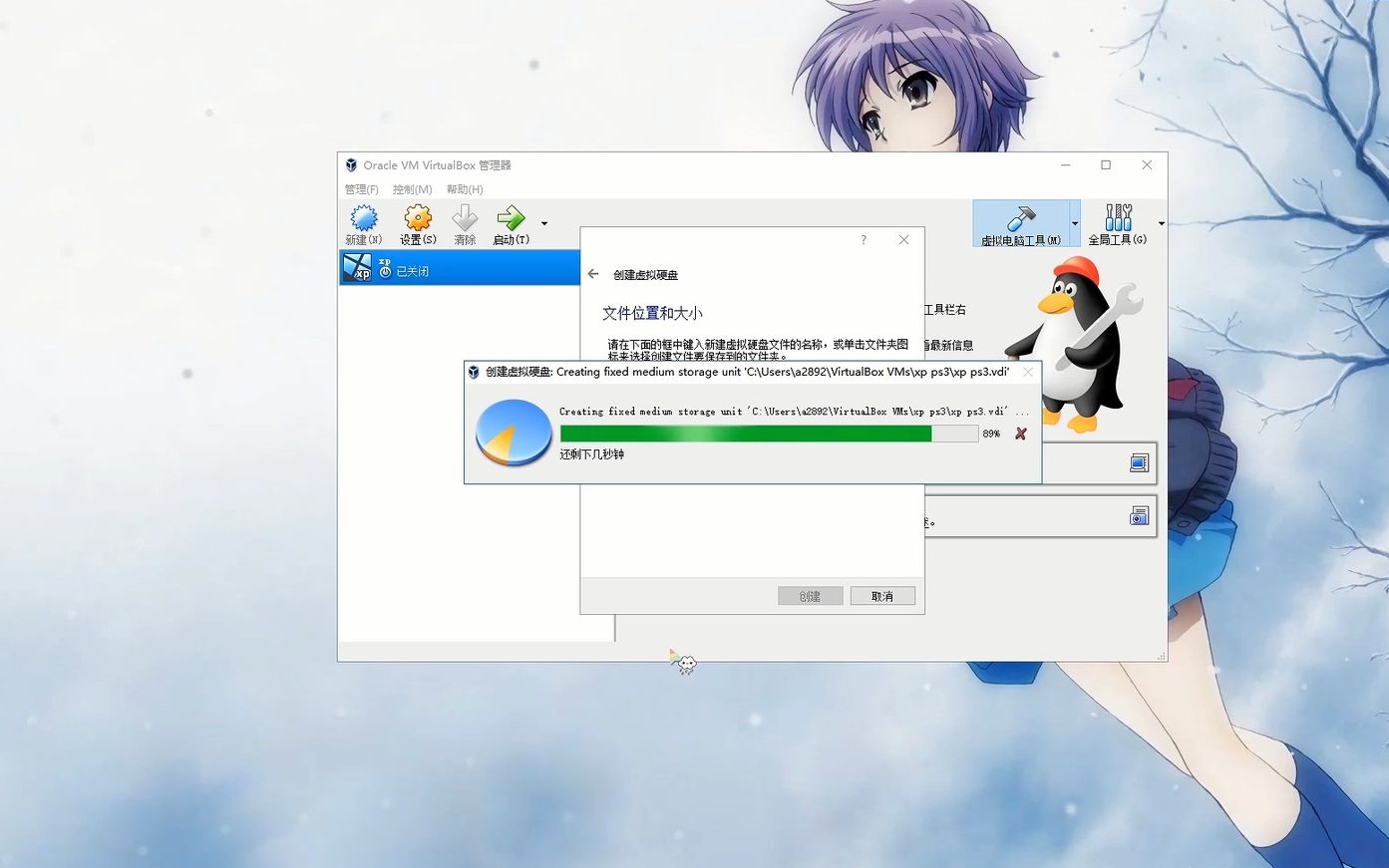The image size is (1389, 868).
Task: Click the penguin mascot image
Action: (x=1074, y=344)
